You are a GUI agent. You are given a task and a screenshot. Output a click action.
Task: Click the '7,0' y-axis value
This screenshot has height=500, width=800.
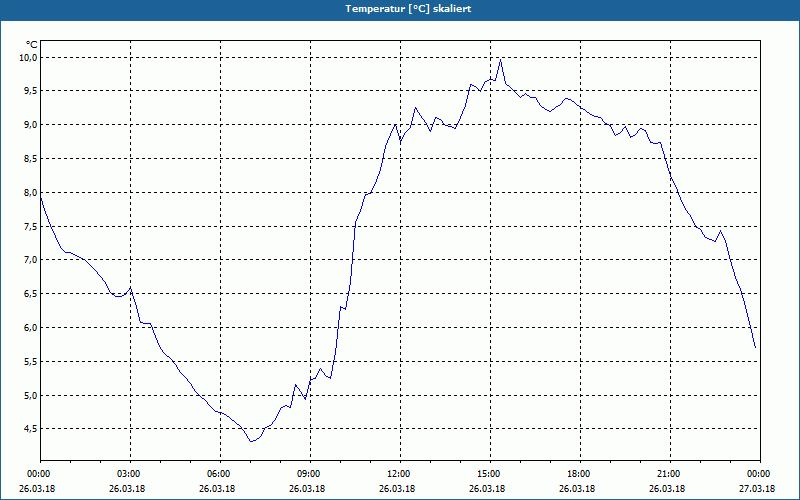click(x=31, y=260)
